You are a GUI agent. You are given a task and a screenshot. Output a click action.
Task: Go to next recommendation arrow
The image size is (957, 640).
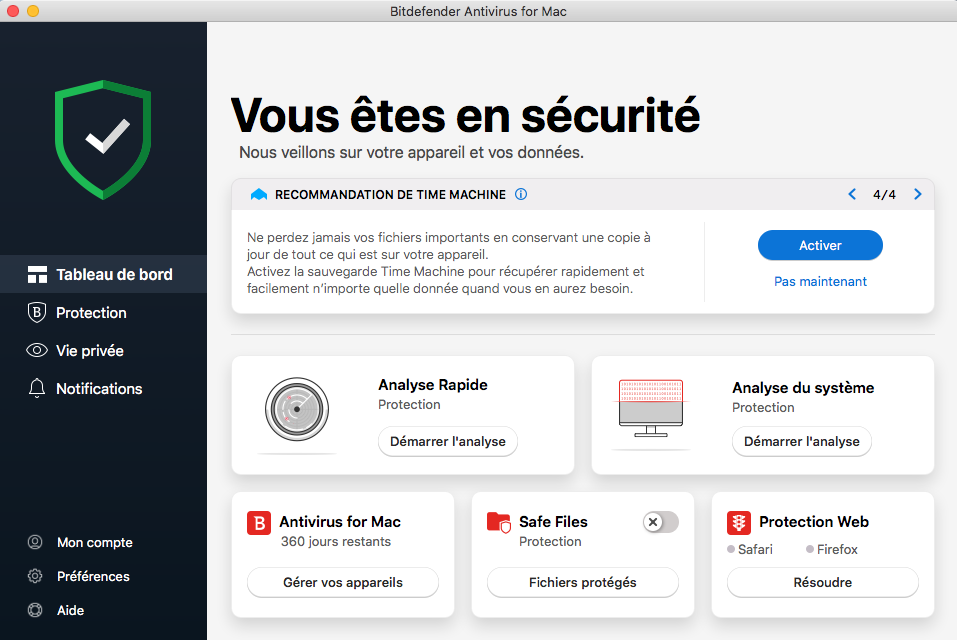click(917, 194)
